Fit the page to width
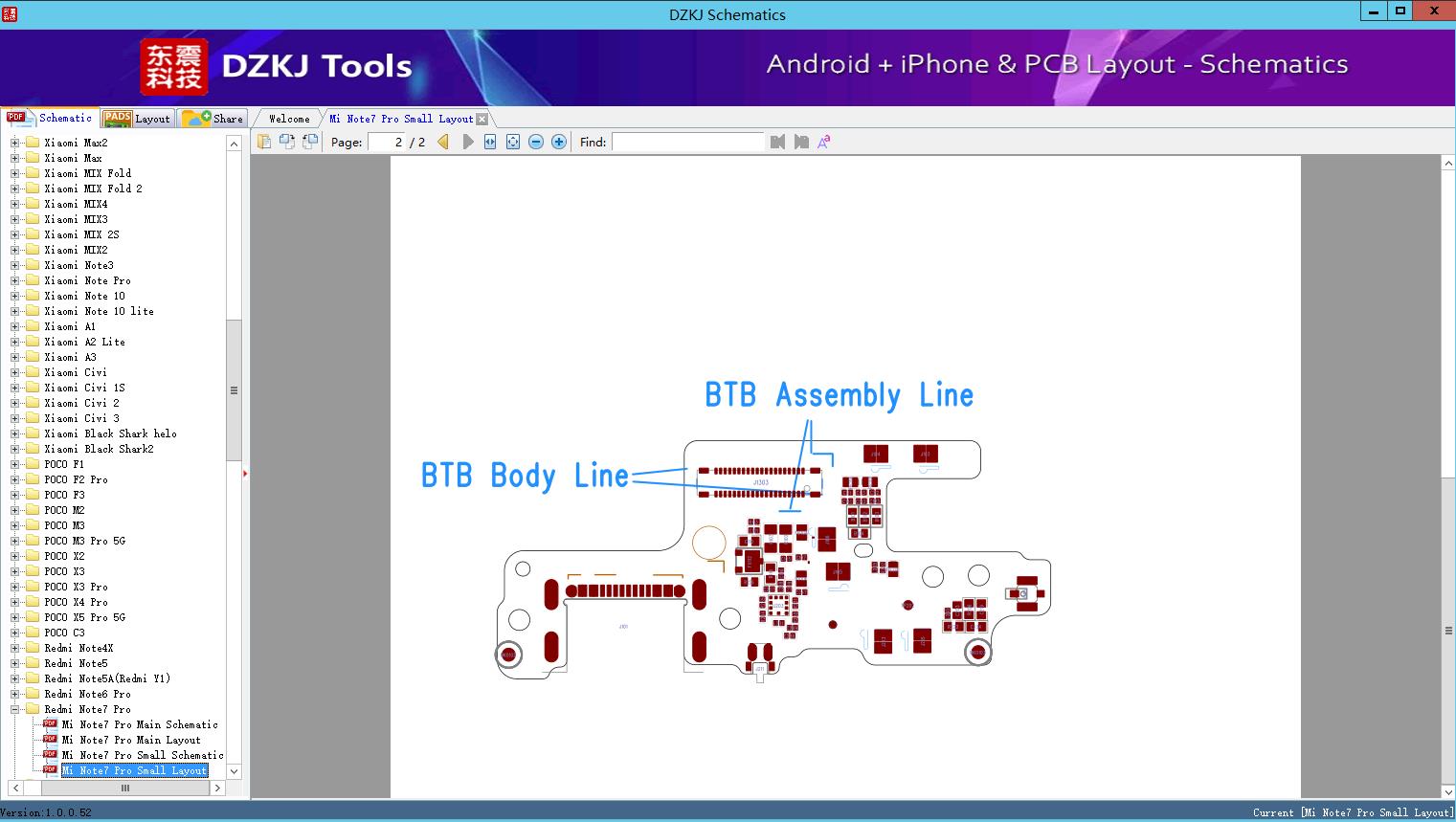Screen dimensions: 1456x822 (x=490, y=142)
